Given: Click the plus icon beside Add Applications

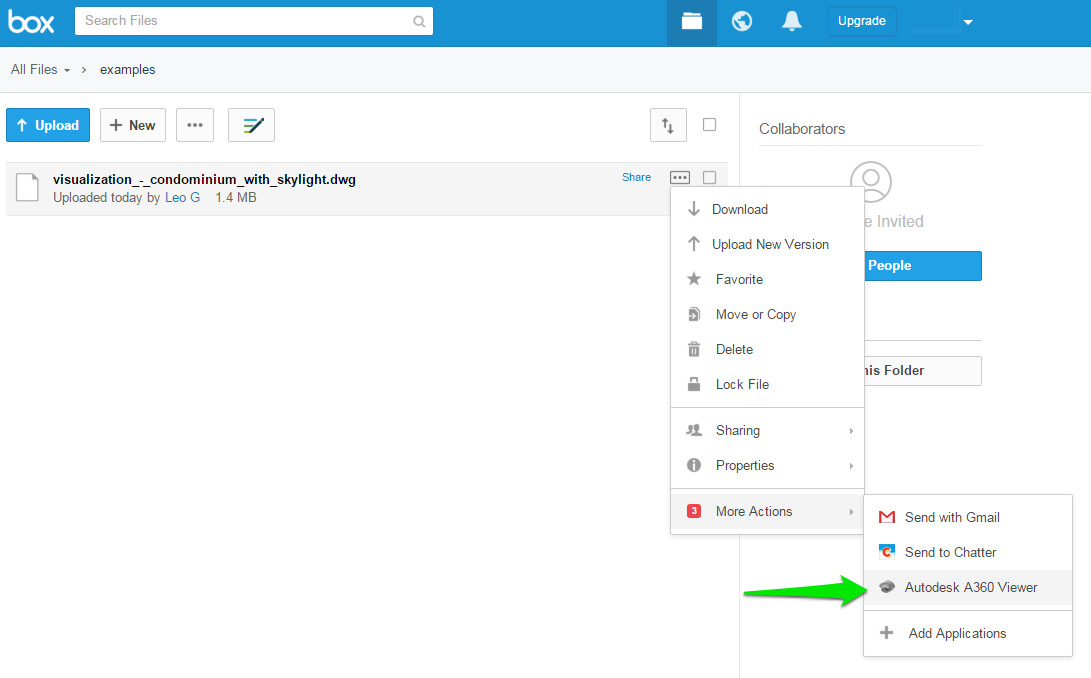Looking at the screenshot, I should coord(886,633).
